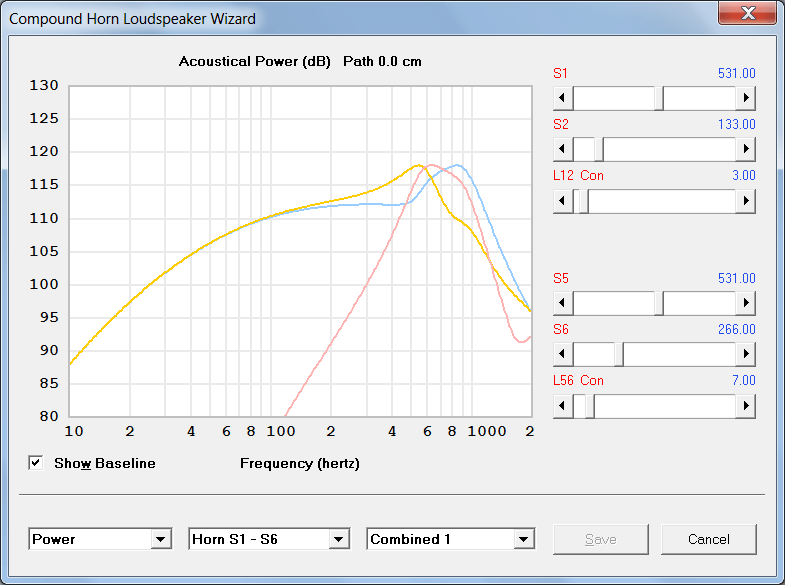Click the L56 Con slider thumb
Image resolution: width=785 pixels, height=585 pixels.
[x=590, y=406]
